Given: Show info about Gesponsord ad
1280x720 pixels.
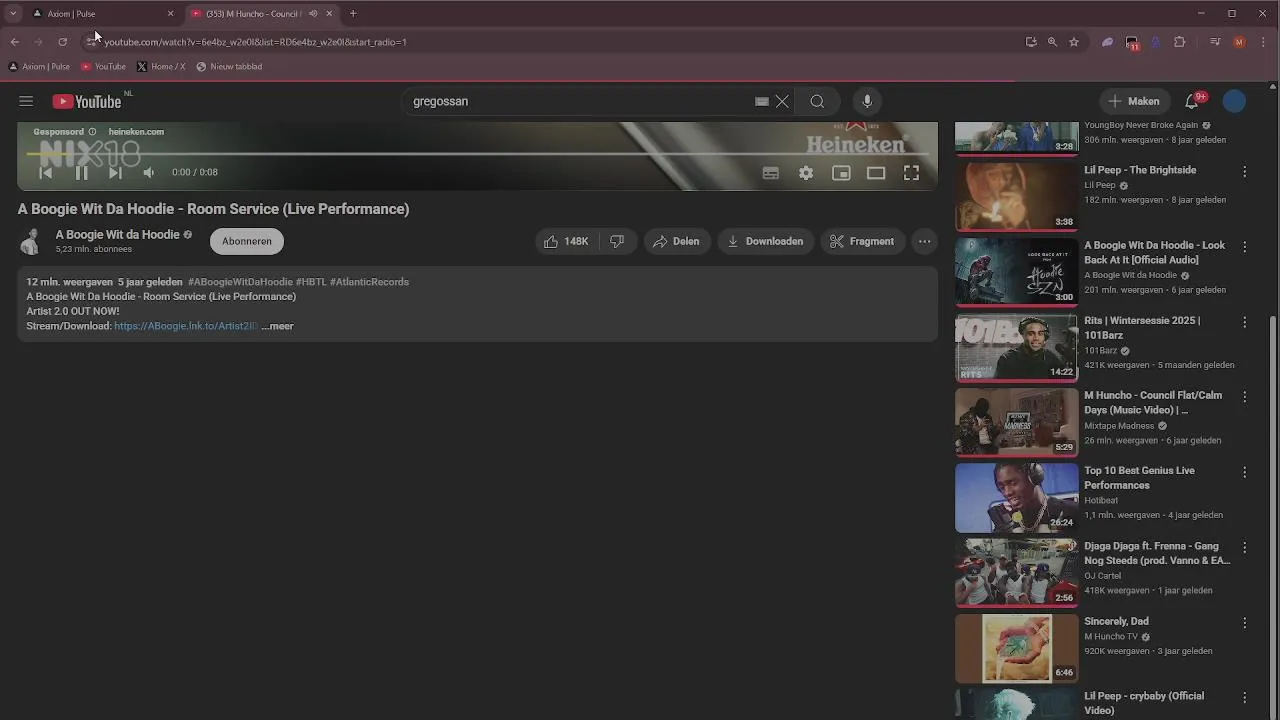Looking at the screenshot, I should point(92,132).
